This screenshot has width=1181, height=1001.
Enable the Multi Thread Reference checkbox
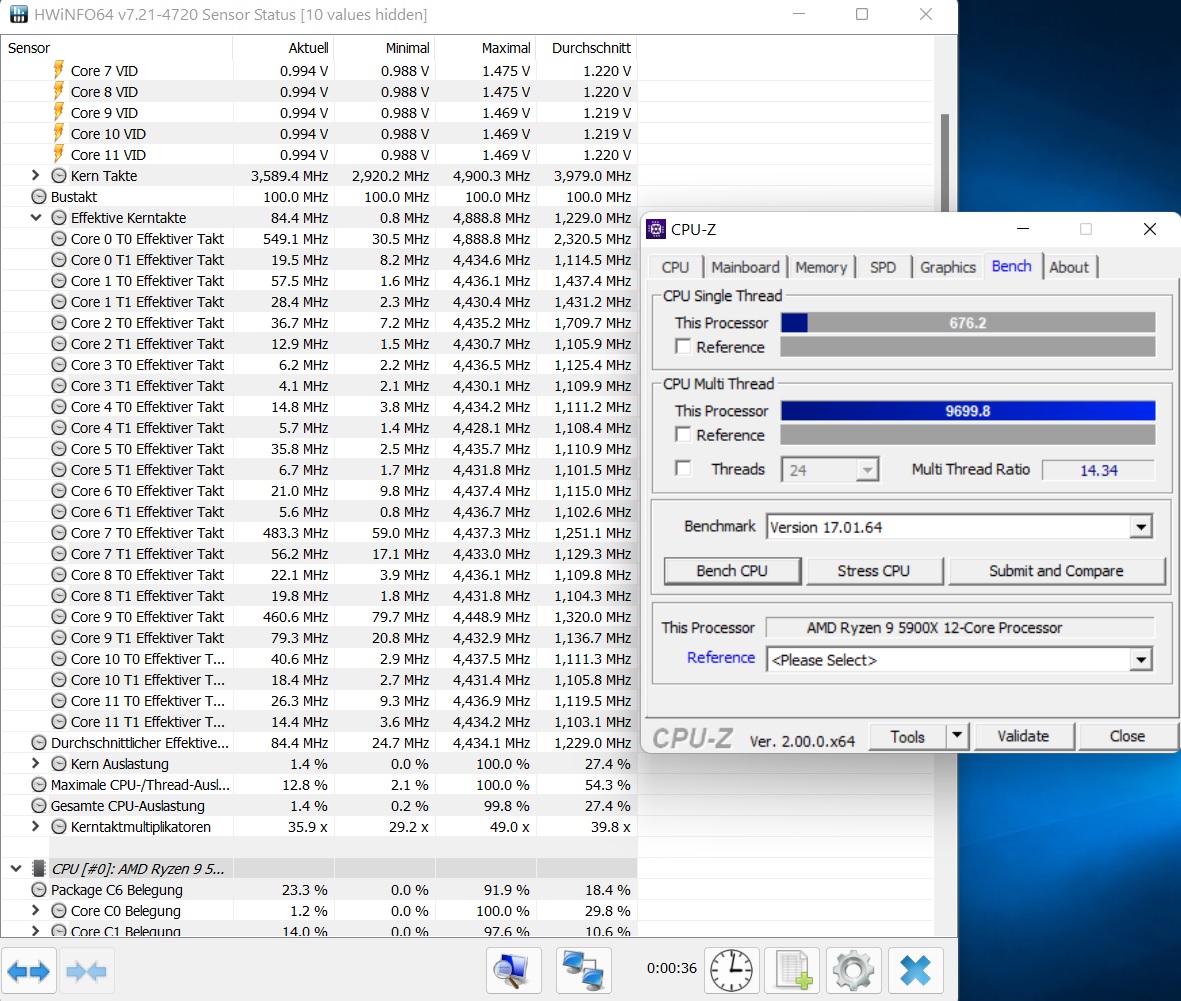pos(683,435)
